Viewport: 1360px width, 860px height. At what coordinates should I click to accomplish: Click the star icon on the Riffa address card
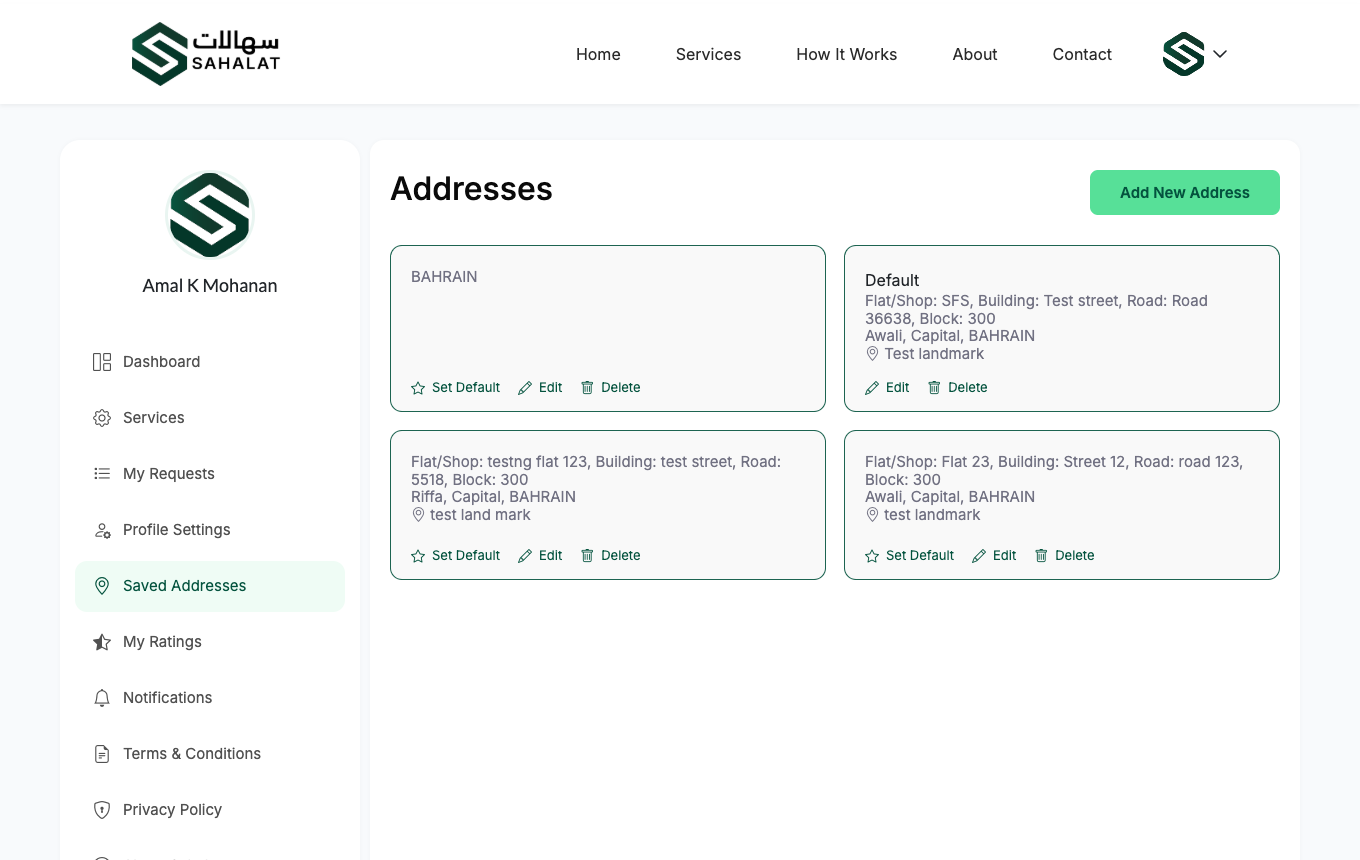pos(418,556)
